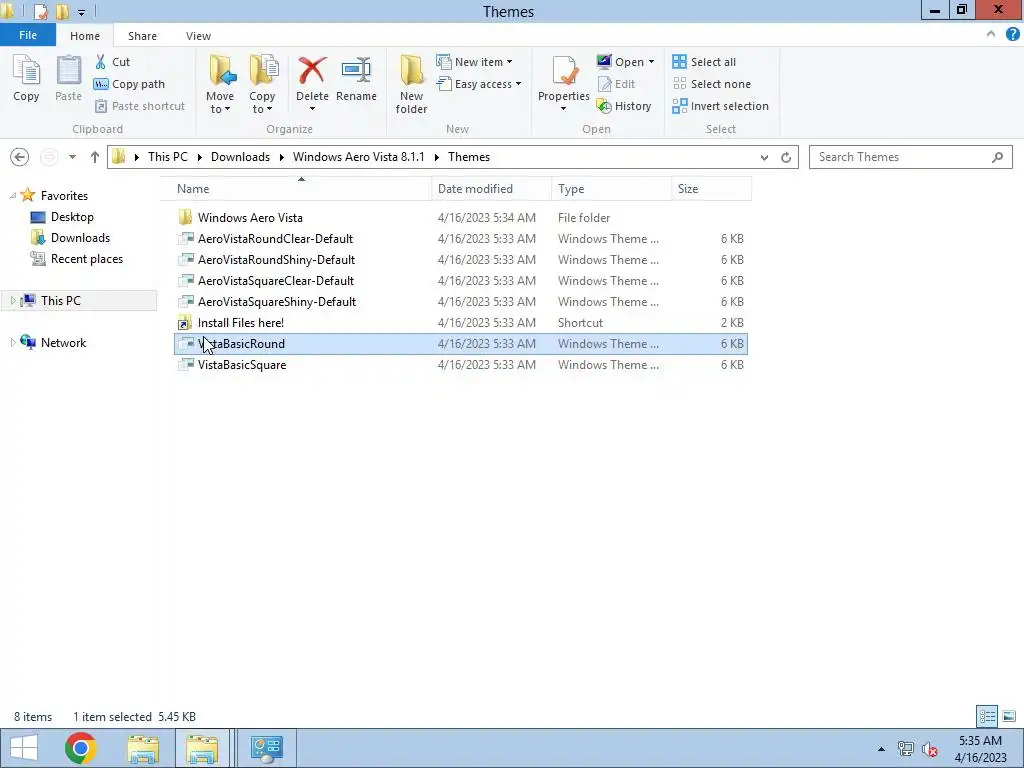Screen dimensions: 1024x768
Task: Open Google Chrome from taskbar
Action: tap(81, 748)
